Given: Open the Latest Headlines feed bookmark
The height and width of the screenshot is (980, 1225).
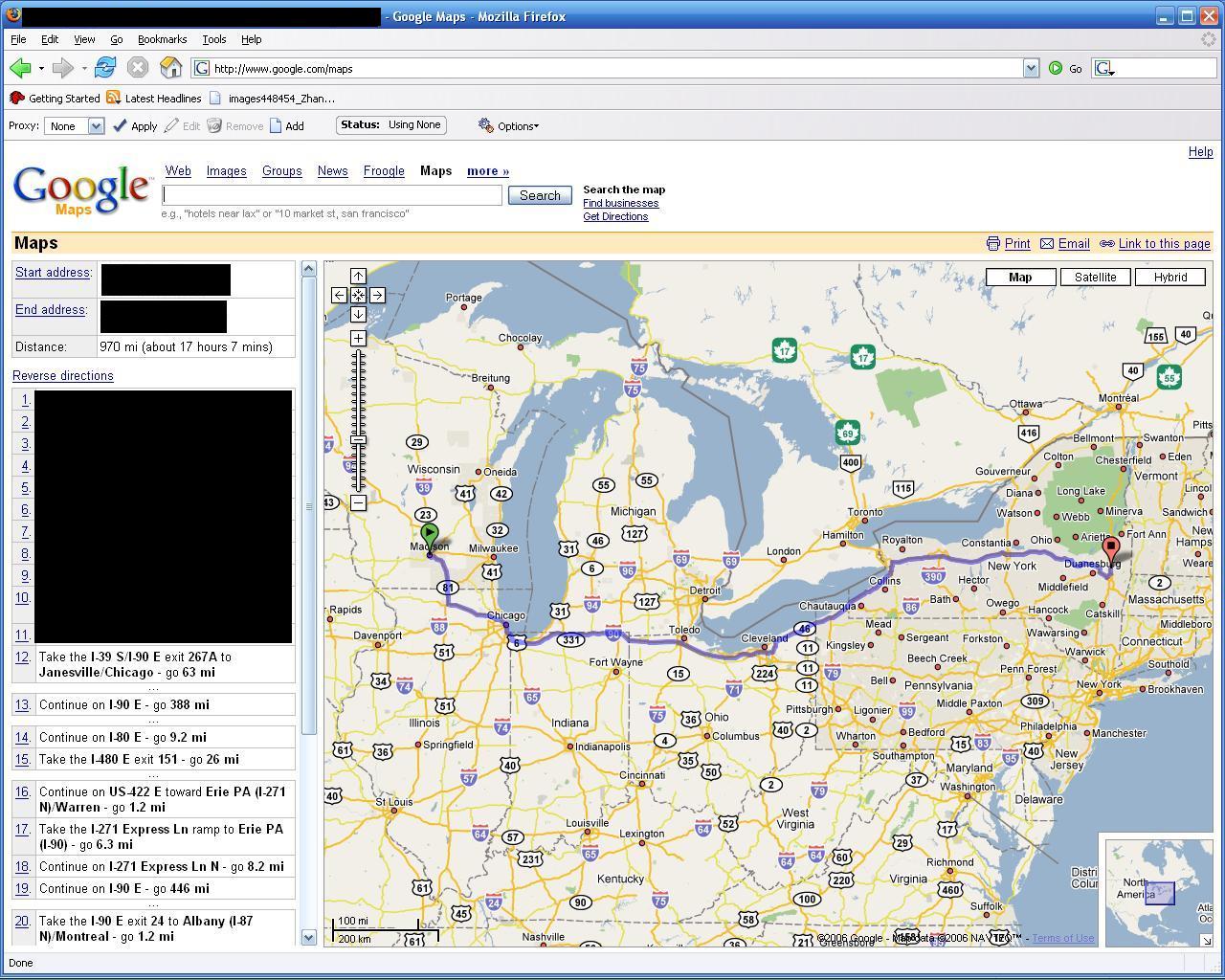Looking at the screenshot, I should pyautogui.click(x=154, y=98).
